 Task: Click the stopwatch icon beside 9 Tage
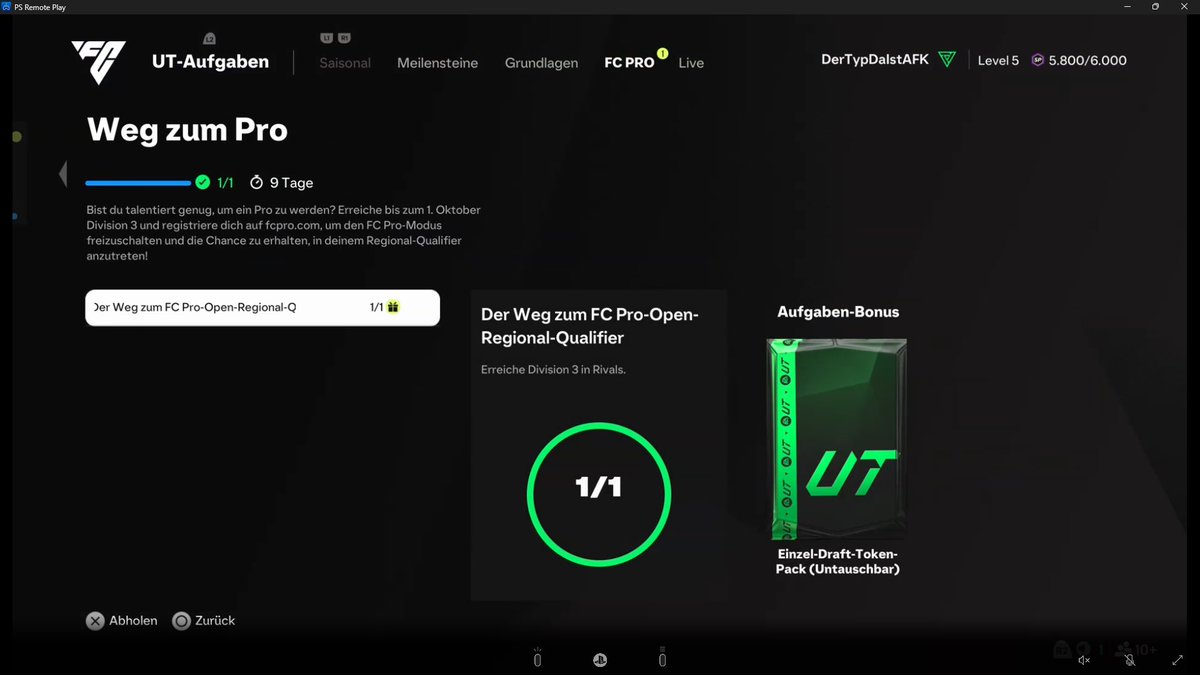tap(256, 182)
